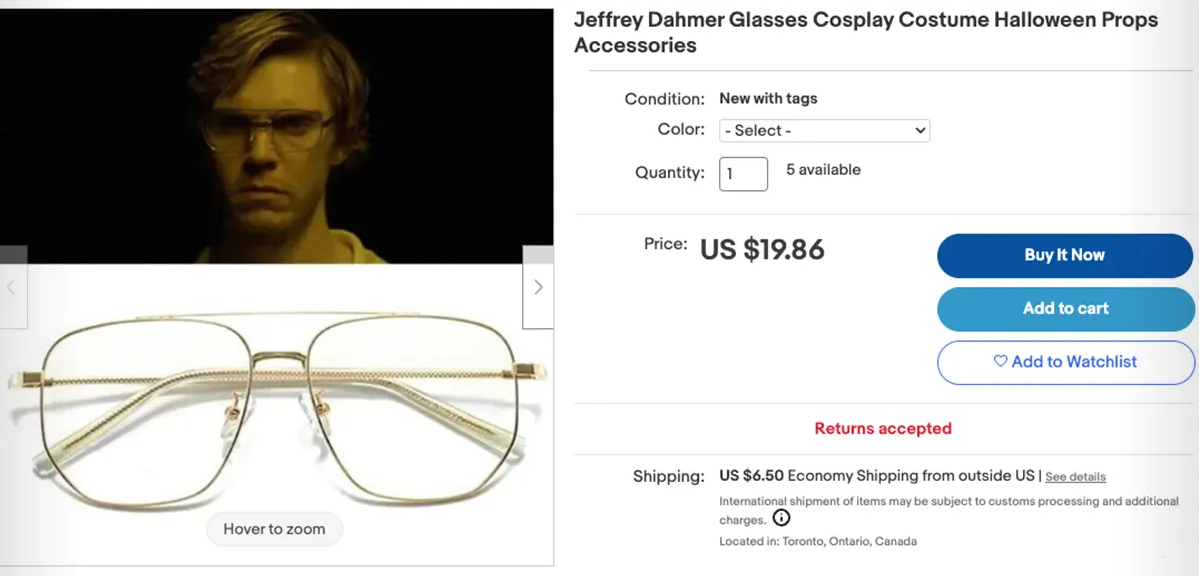The height and width of the screenshot is (576, 1199).
Task: Click the Color field label
Action: click(x=681, y=130)
